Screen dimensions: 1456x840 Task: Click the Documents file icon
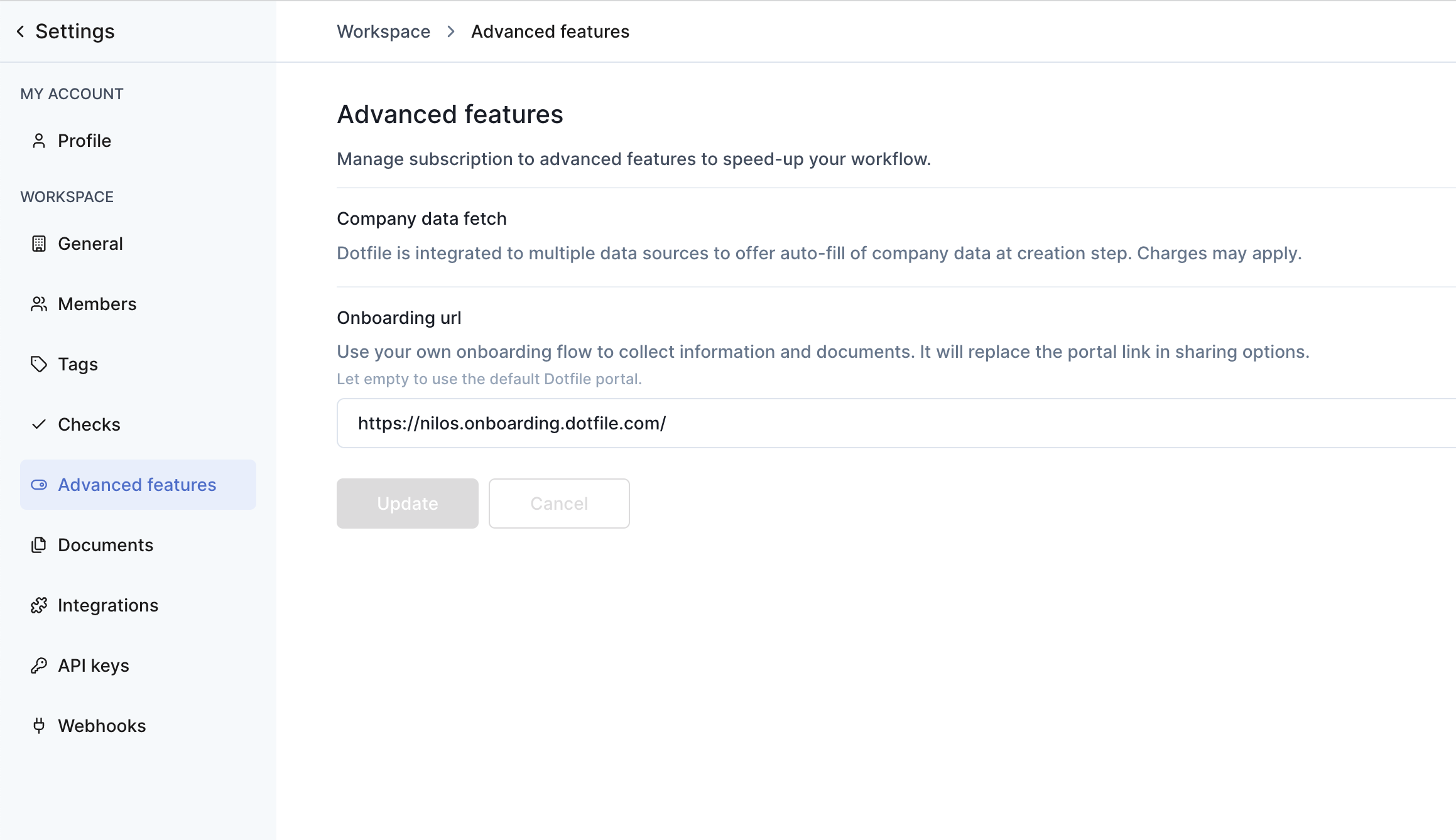(39, 545)
